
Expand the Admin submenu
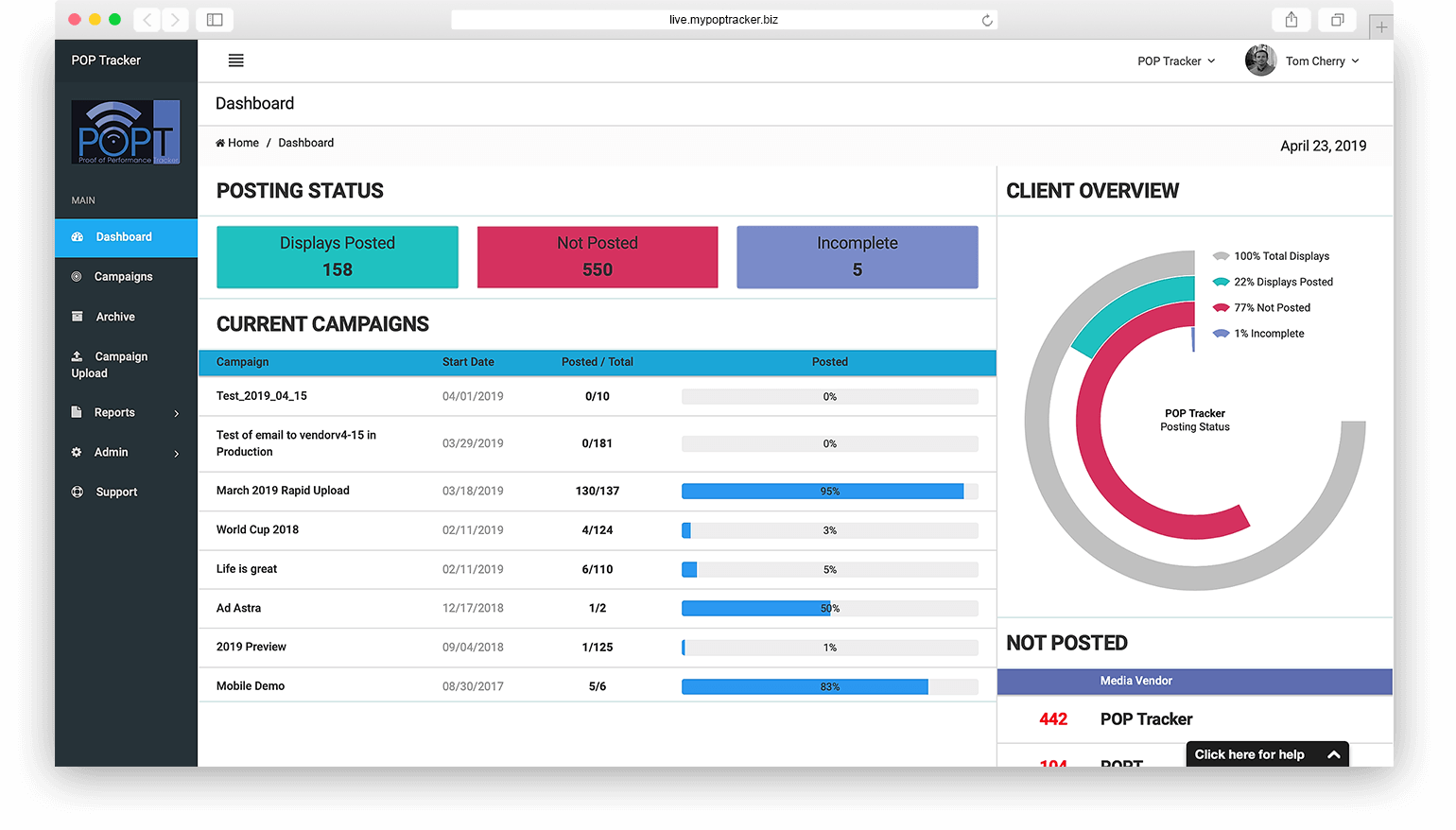[125, 453]
